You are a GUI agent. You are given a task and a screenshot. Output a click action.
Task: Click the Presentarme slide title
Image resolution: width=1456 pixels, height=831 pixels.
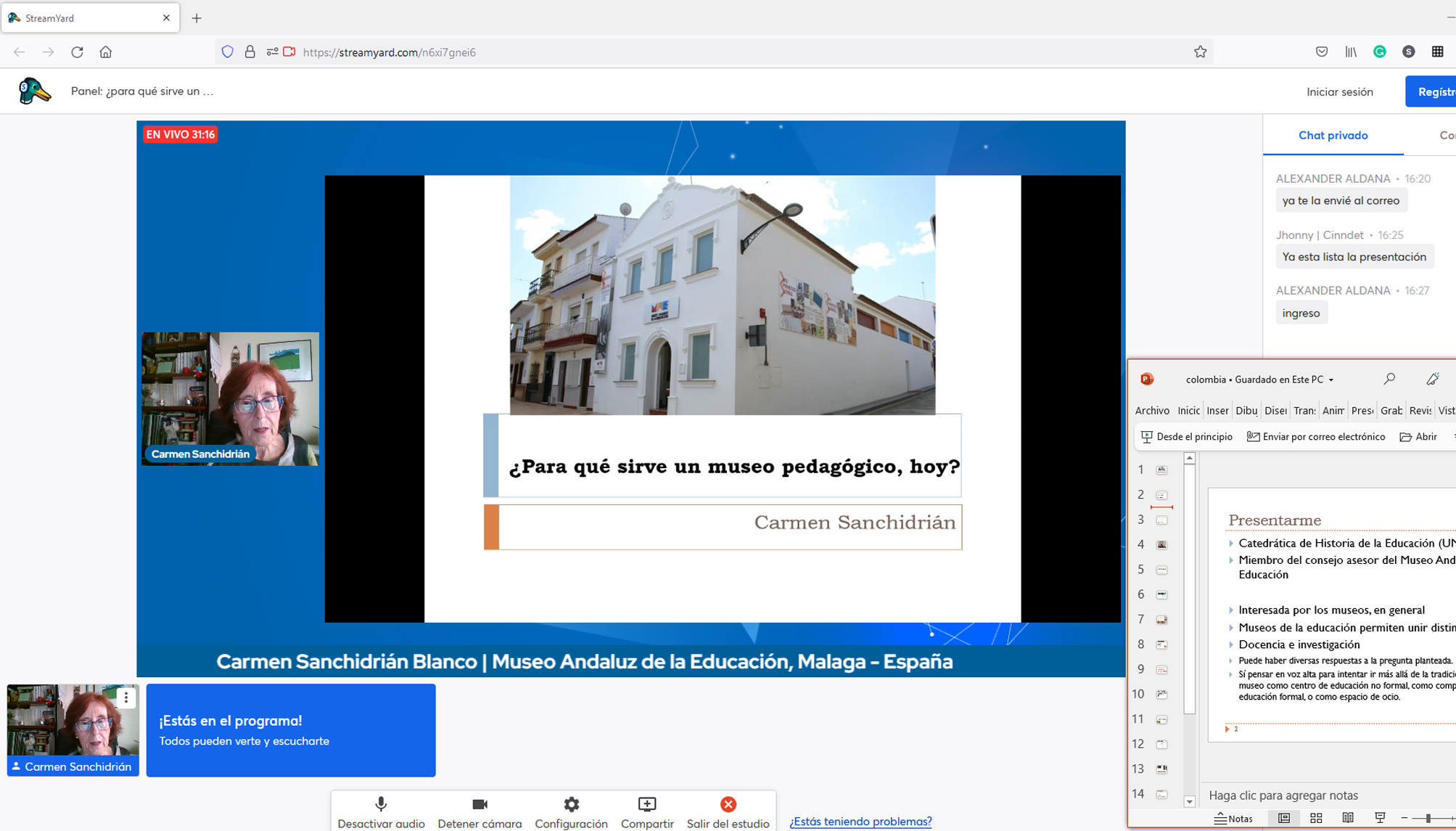(1275, 520)
